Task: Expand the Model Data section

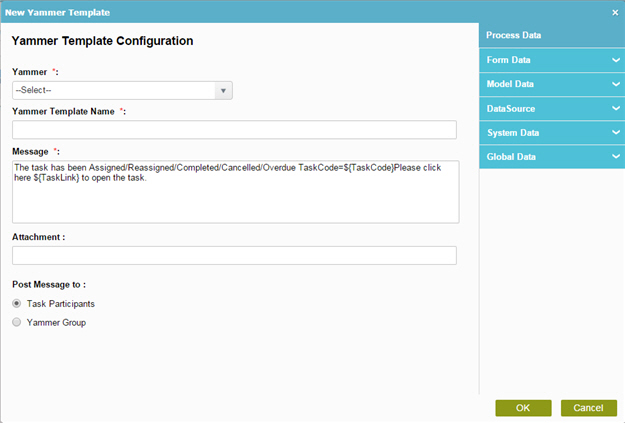Action: 552,84
